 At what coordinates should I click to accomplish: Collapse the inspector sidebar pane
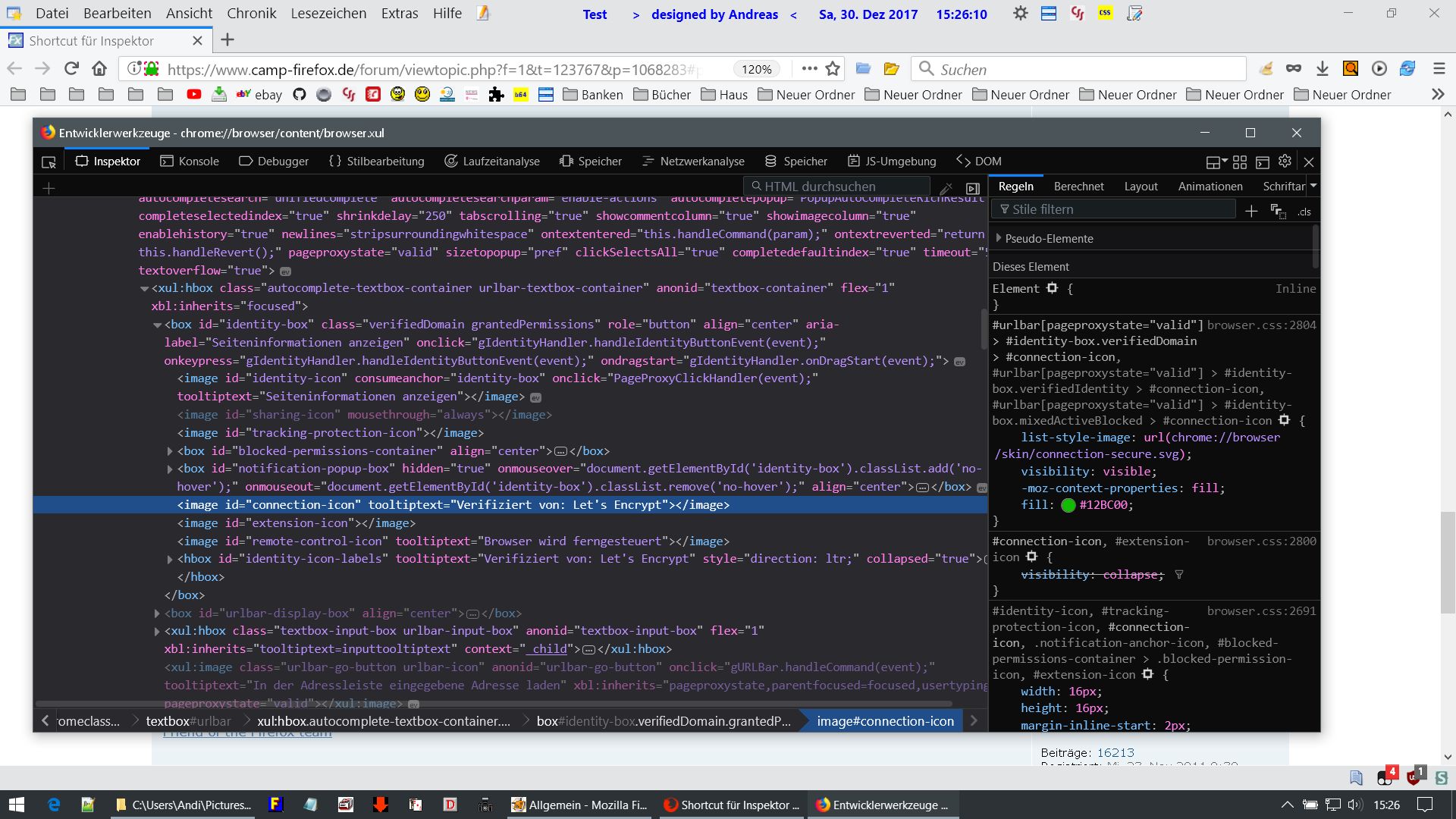[973, 187]
